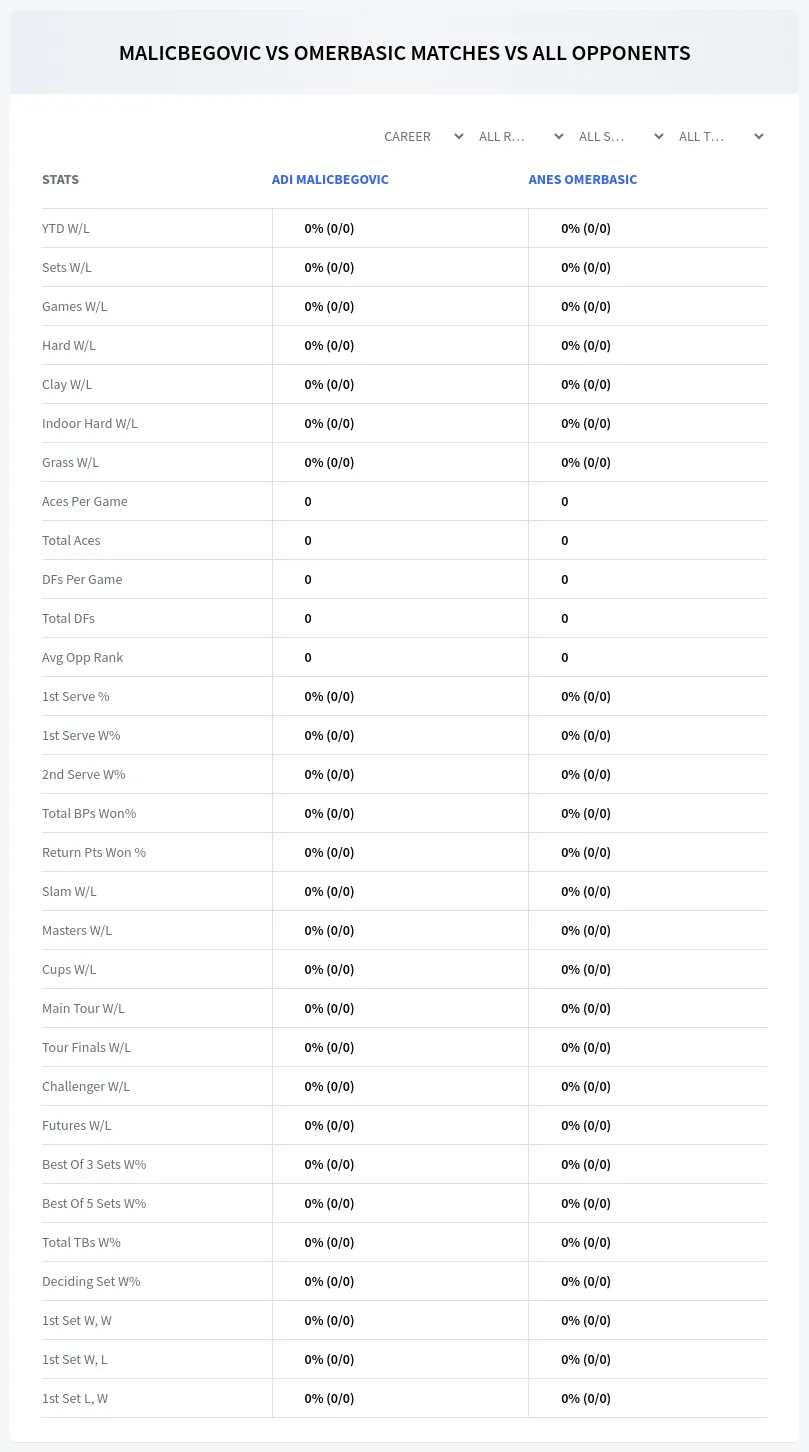The width and height of the screenshot is (809, 1452).
Task: Expand the ALL R... filter dropdown
Action: click(521, 136)
